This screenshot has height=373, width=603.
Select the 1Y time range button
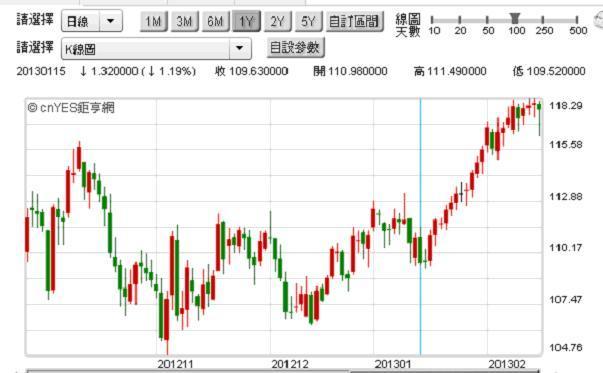point(247,22)
